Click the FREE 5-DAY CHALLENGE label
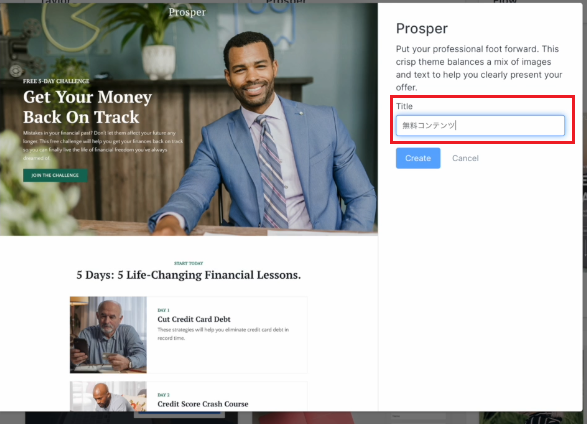 pyautogui.click(x=56, y=81)
